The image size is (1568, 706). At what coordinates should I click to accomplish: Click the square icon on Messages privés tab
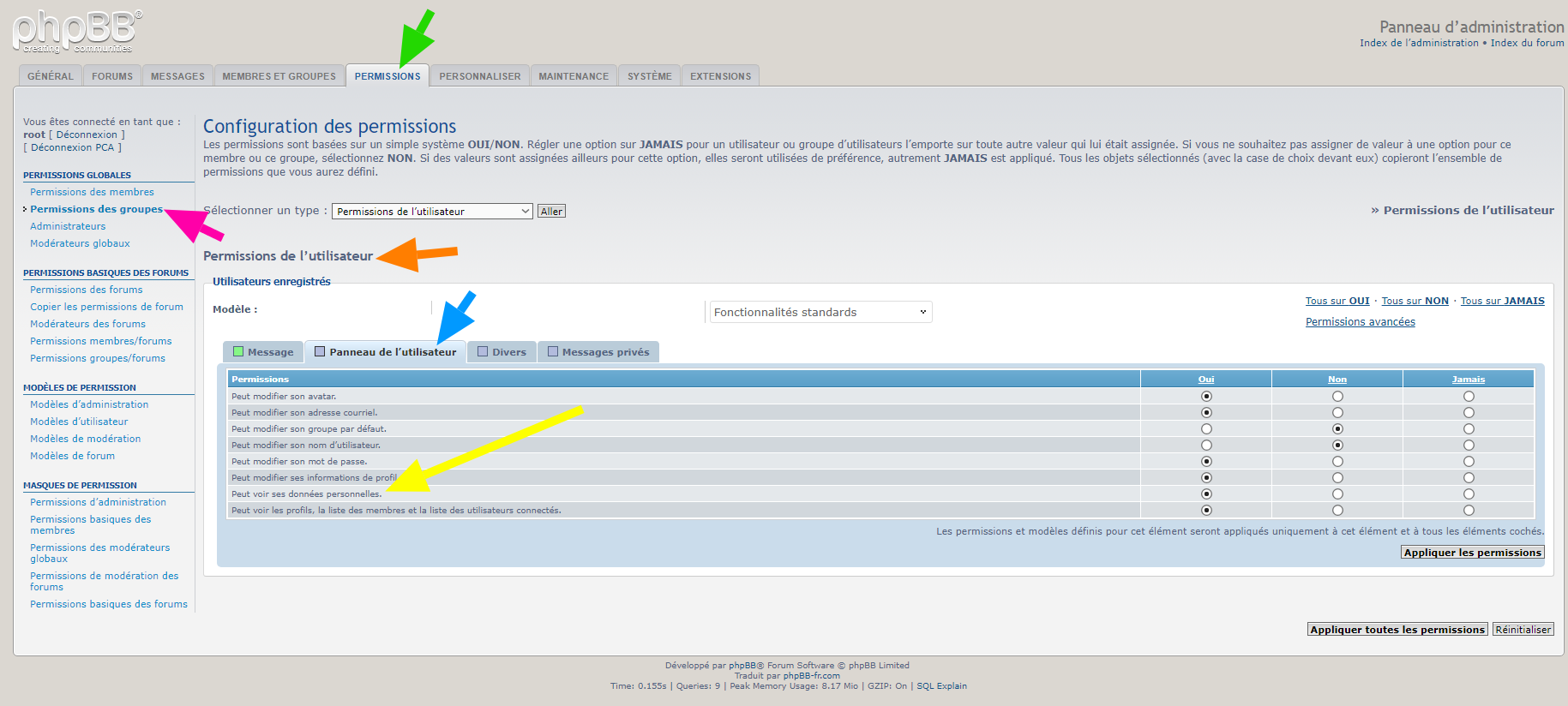coord(553,351)
